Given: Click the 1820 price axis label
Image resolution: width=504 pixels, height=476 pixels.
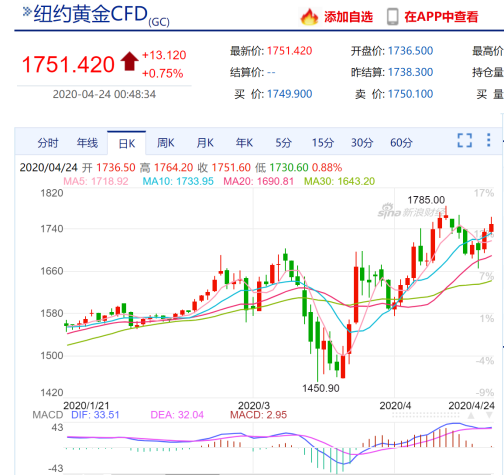Looking at the screenshot, I should pos(52,193).
